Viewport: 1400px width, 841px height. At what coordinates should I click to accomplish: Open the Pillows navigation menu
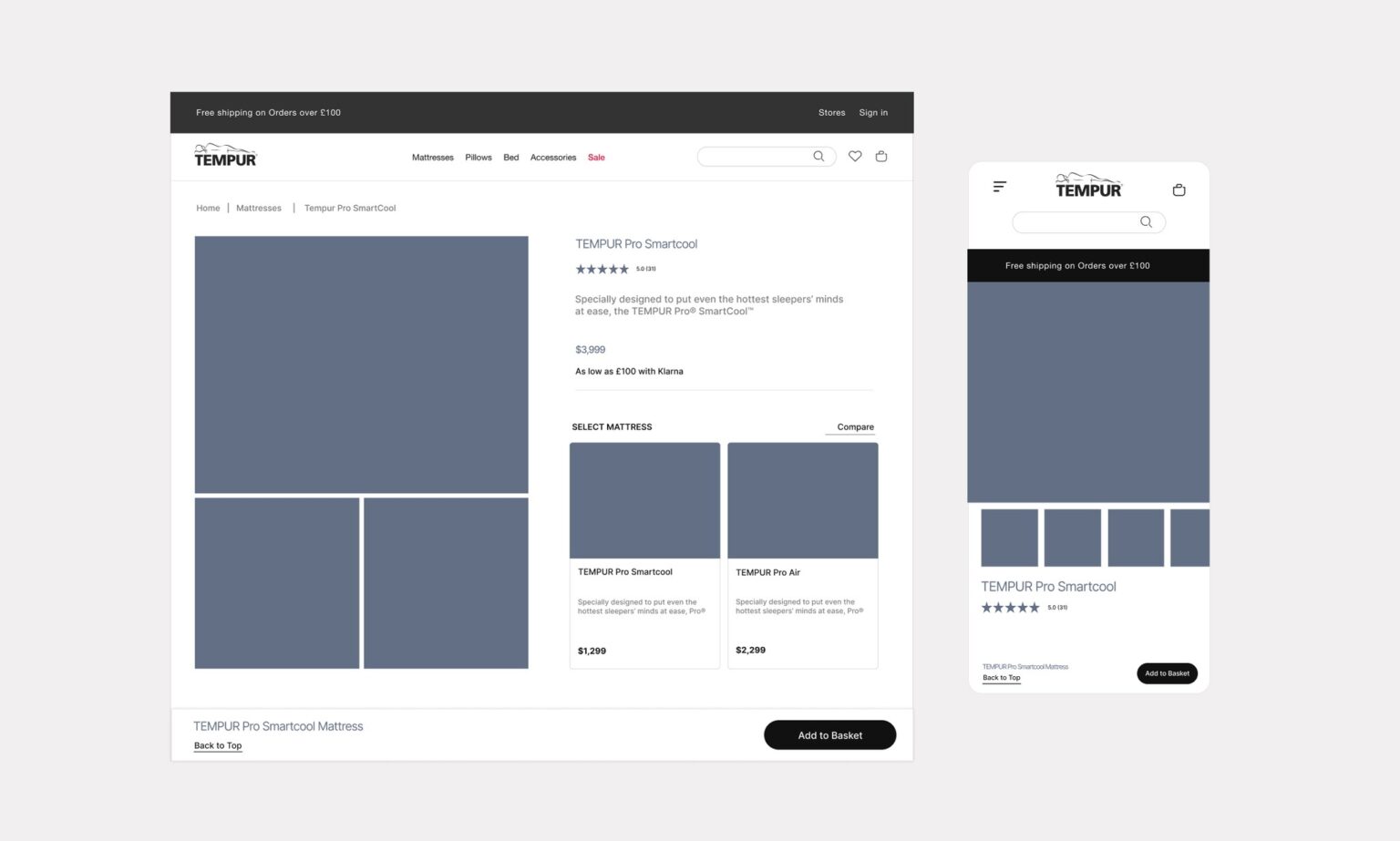click(479, 158)
